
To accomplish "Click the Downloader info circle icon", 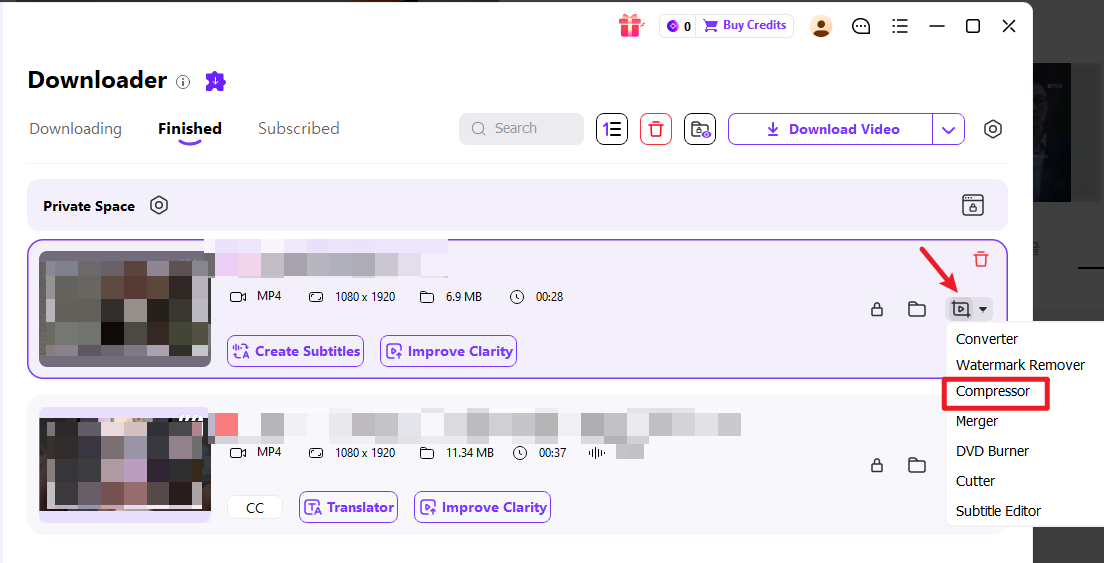I will (183, 82).
